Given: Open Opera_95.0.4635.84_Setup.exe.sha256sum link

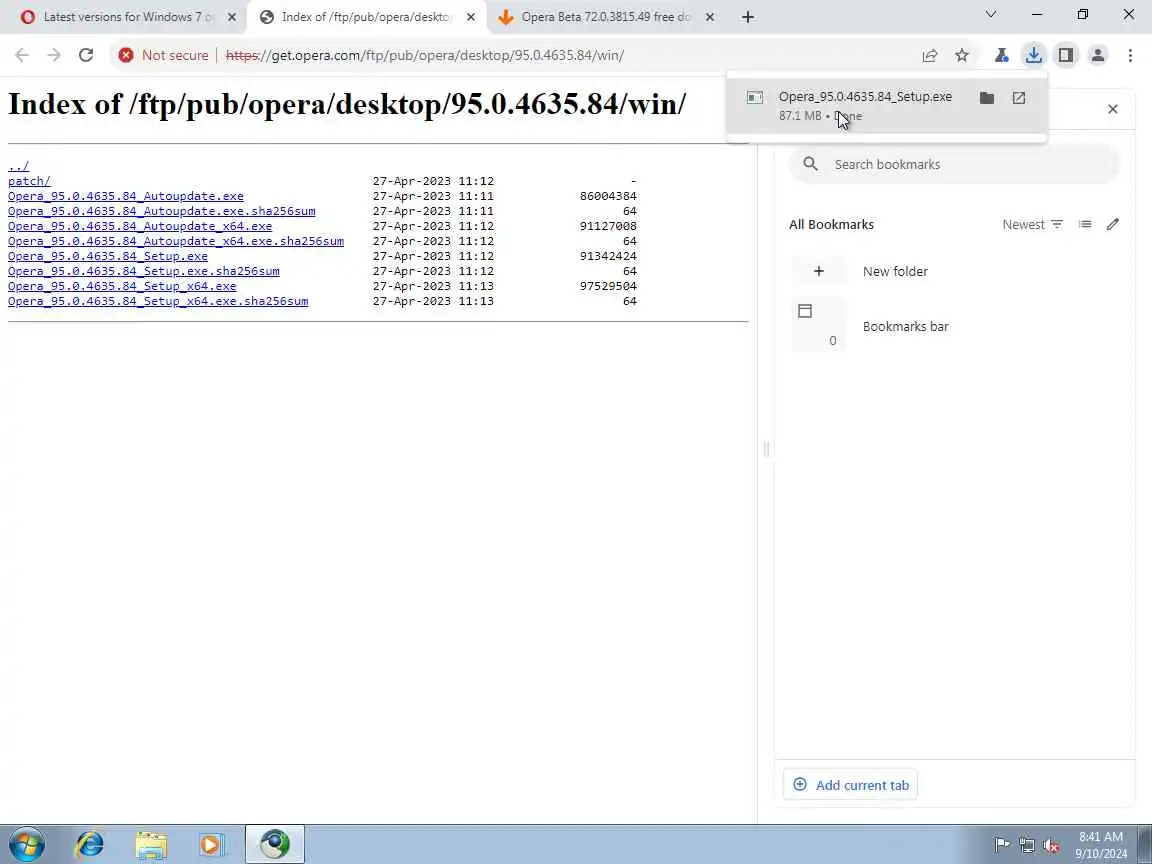Looking at the screenshot, I should click(144, 271).
